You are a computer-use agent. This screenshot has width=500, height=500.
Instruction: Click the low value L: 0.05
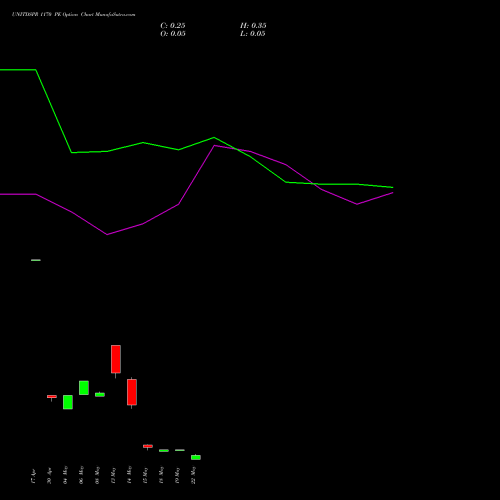(253, 34)
